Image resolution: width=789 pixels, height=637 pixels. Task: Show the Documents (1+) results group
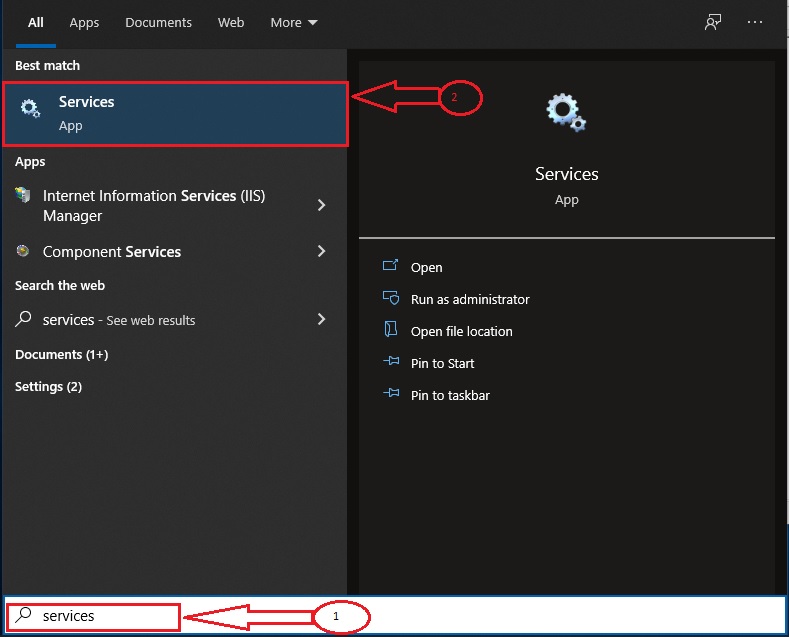point(61,354)
